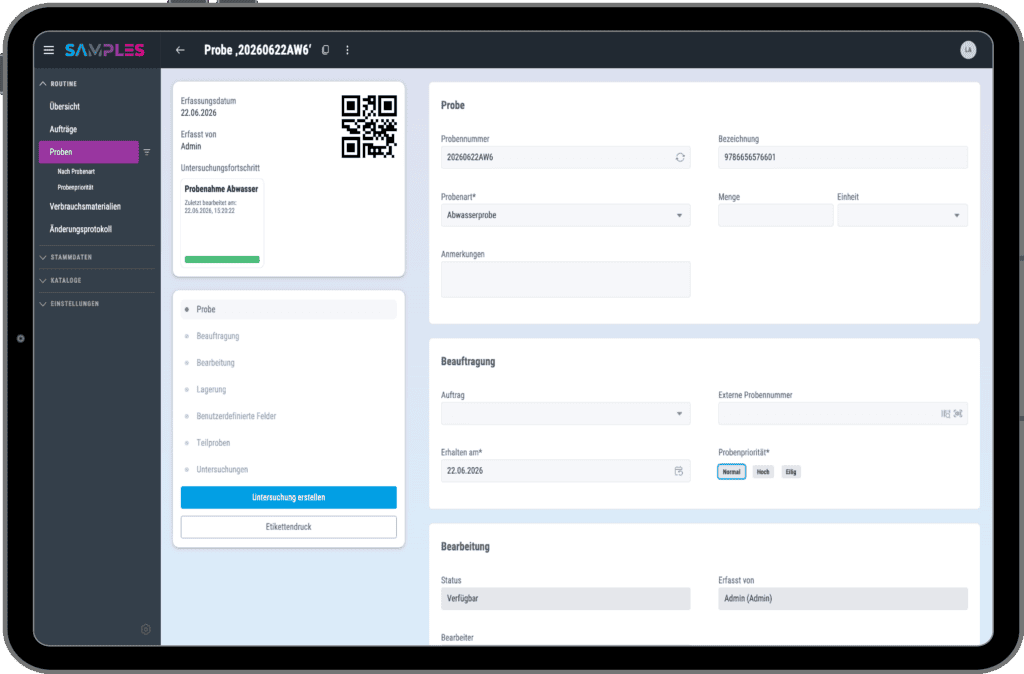Image resolution: width=1024 pixels, height=674 pixels.
Task: Open the three-dot more options menu
Action: click(347, 50)
